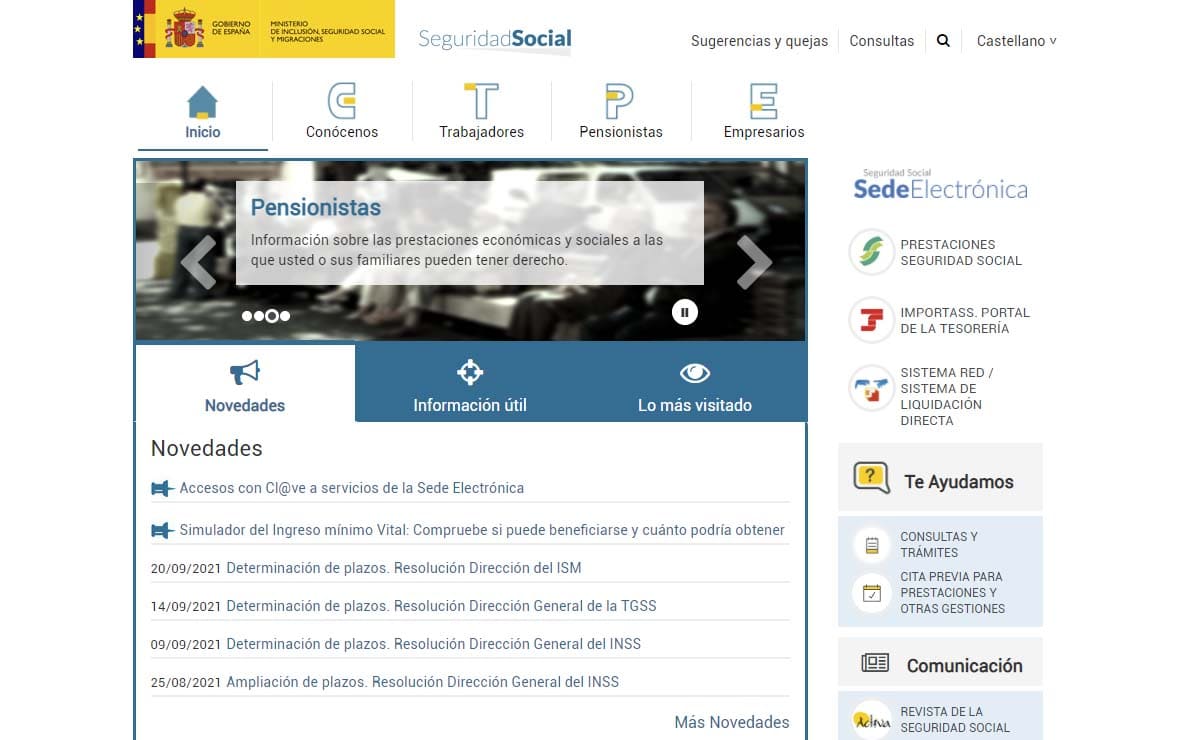1200x740 pixels.
Task: Open the Castellano language dropdown
Action: click(1015, 40)
